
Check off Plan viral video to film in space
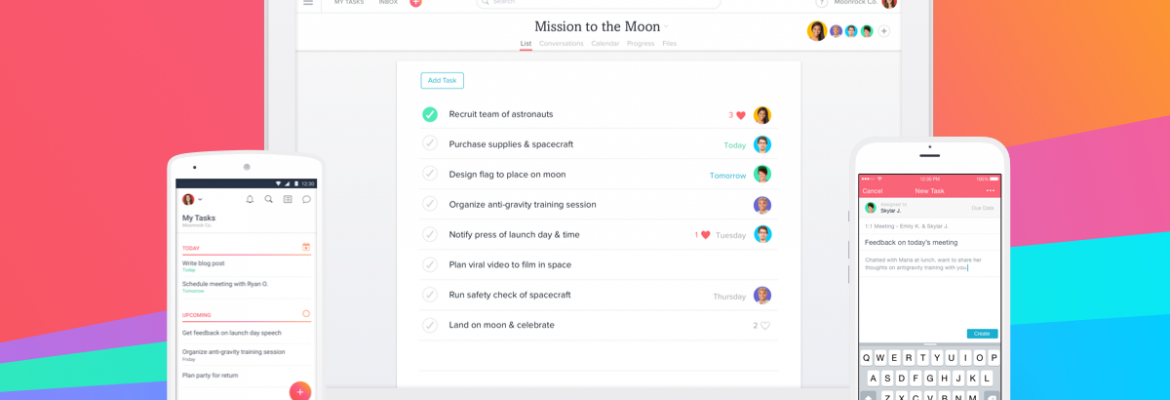click(x=430, y=264)
